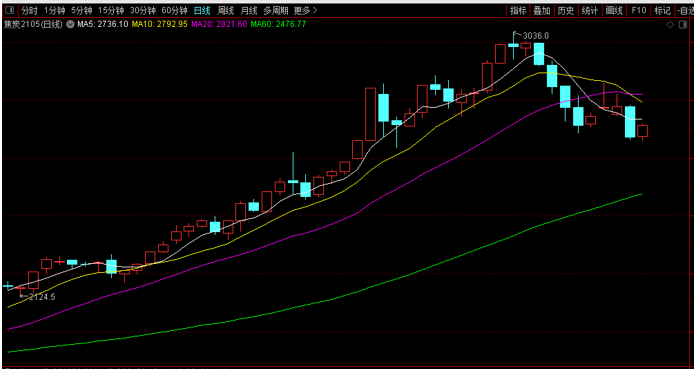Switch to 月线 monthly chart
Image resolution: width=697 pixels, height=369 pixels.
(x=248, y=10)
